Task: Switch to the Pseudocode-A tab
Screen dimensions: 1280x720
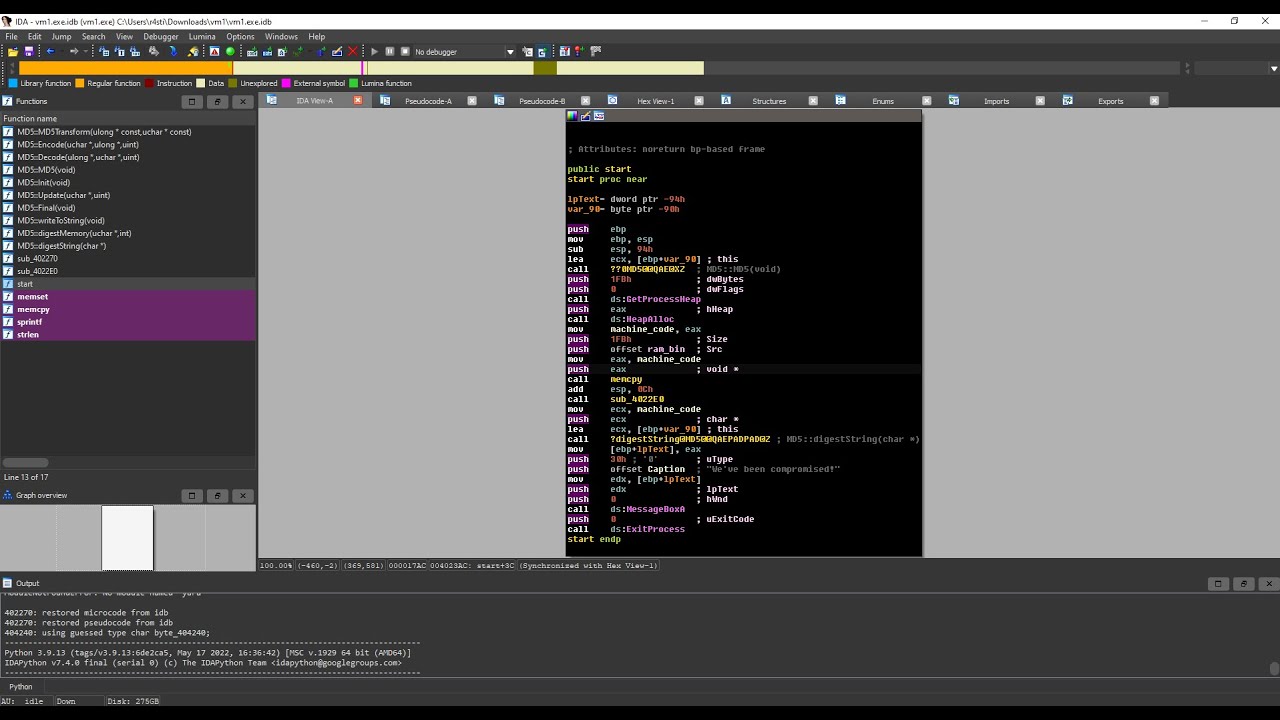Action: (x=428, y=101)
